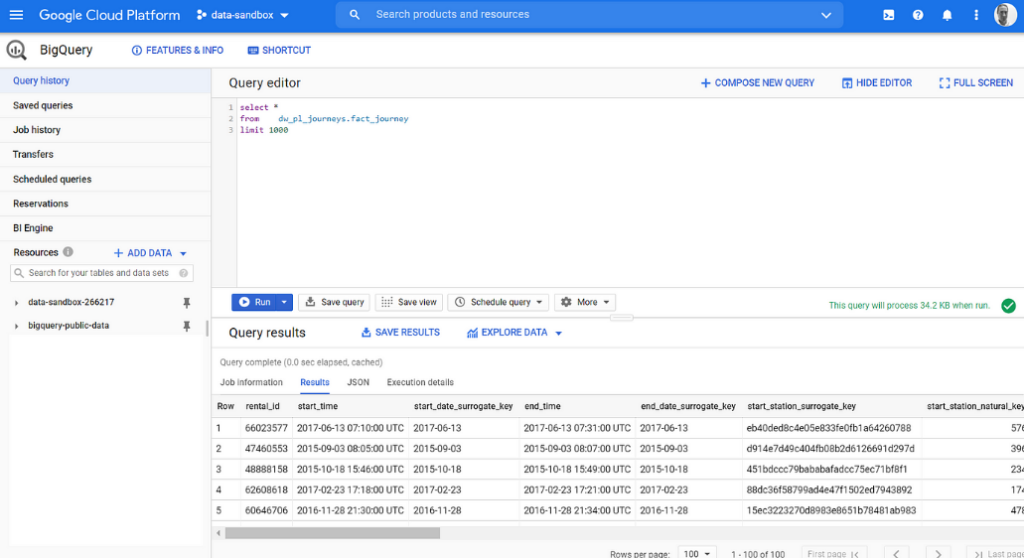
Task: Open notifications bell icon
Action: (x=946, y=15)
